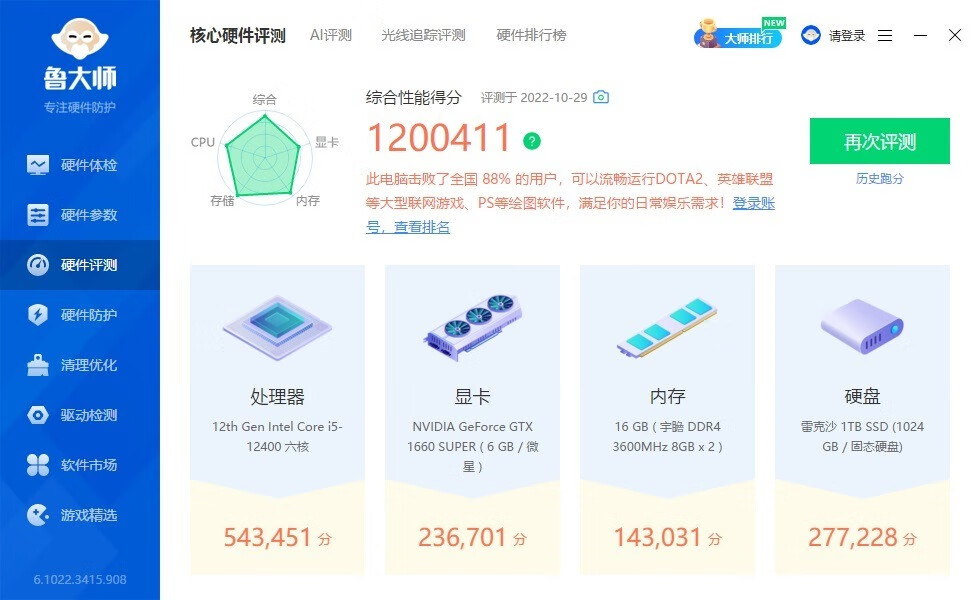Select 游戏精选 label in sidebar

(89, 515)
